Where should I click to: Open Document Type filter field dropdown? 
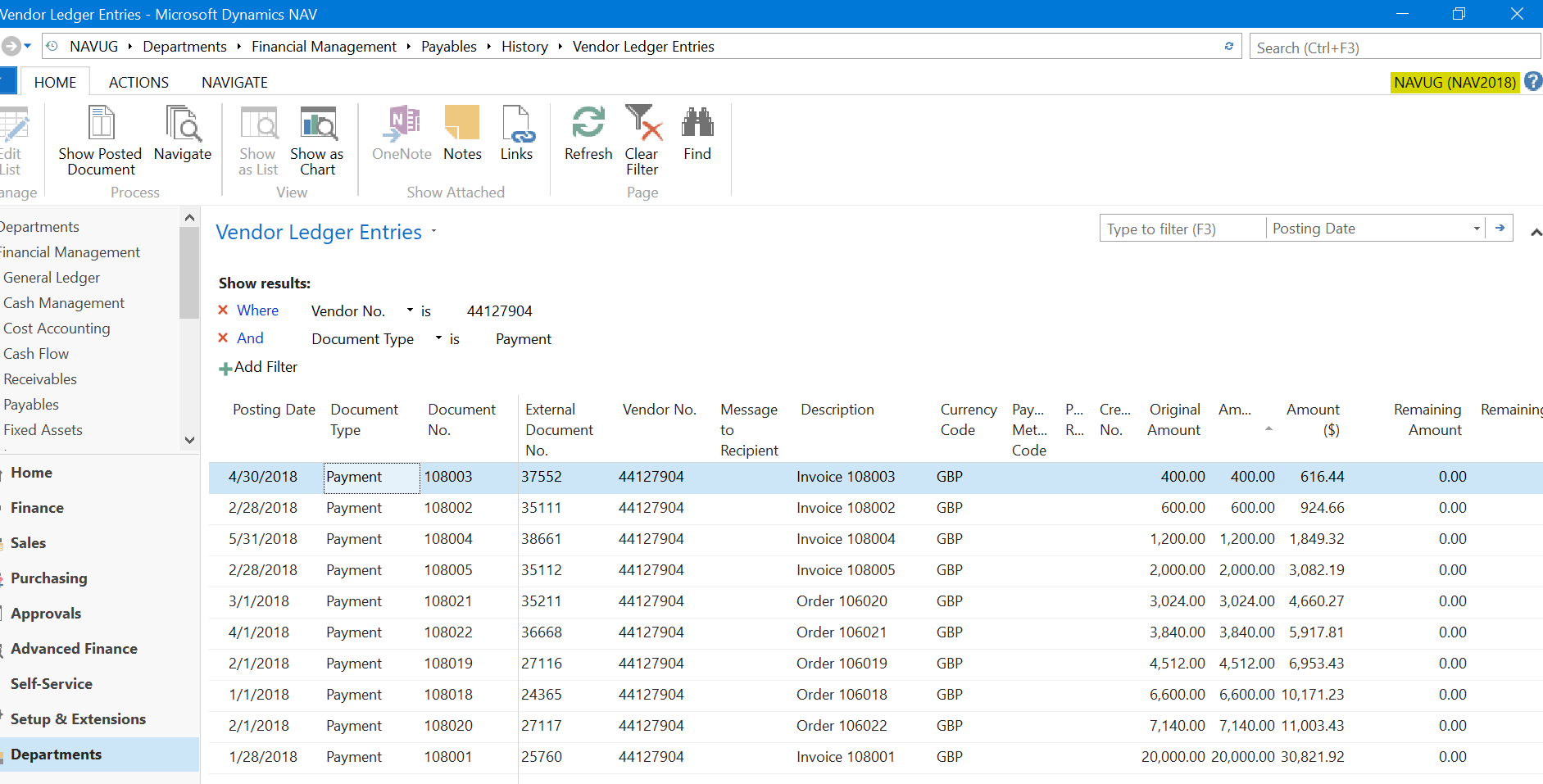click(438, 338)
